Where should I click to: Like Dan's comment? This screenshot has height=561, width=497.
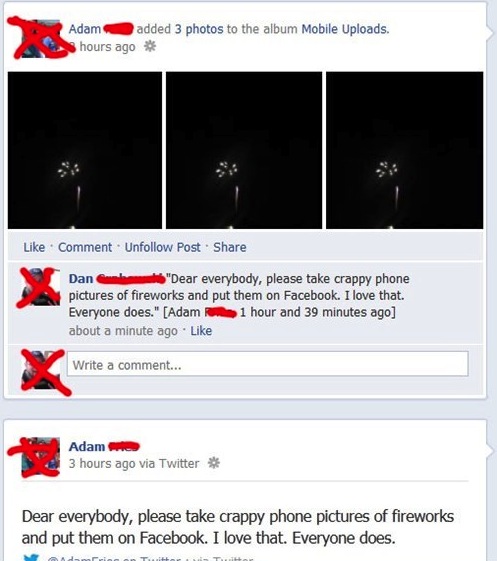201,331
